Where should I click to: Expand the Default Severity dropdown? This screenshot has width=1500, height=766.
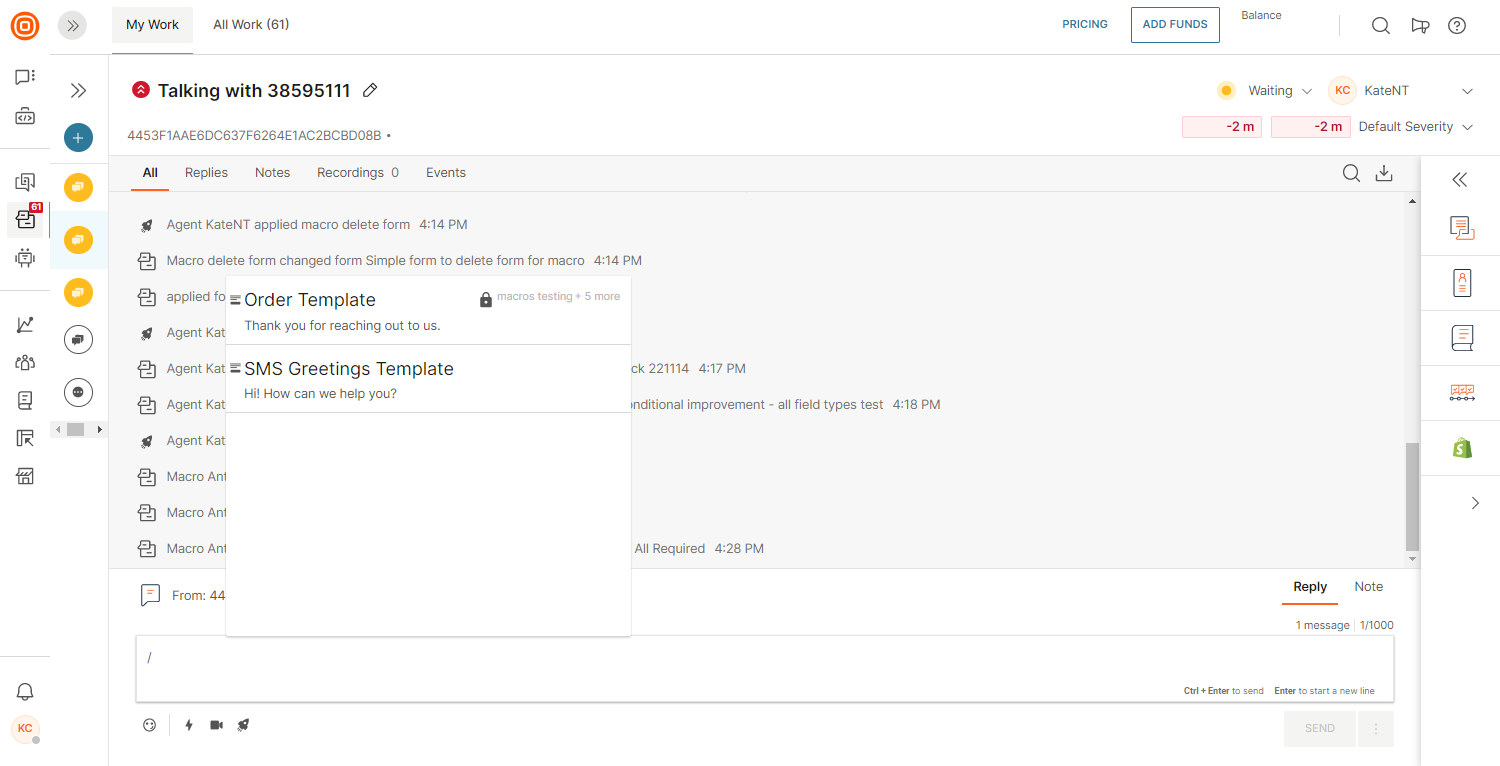pyautogui.click(x=1415, y=127)
